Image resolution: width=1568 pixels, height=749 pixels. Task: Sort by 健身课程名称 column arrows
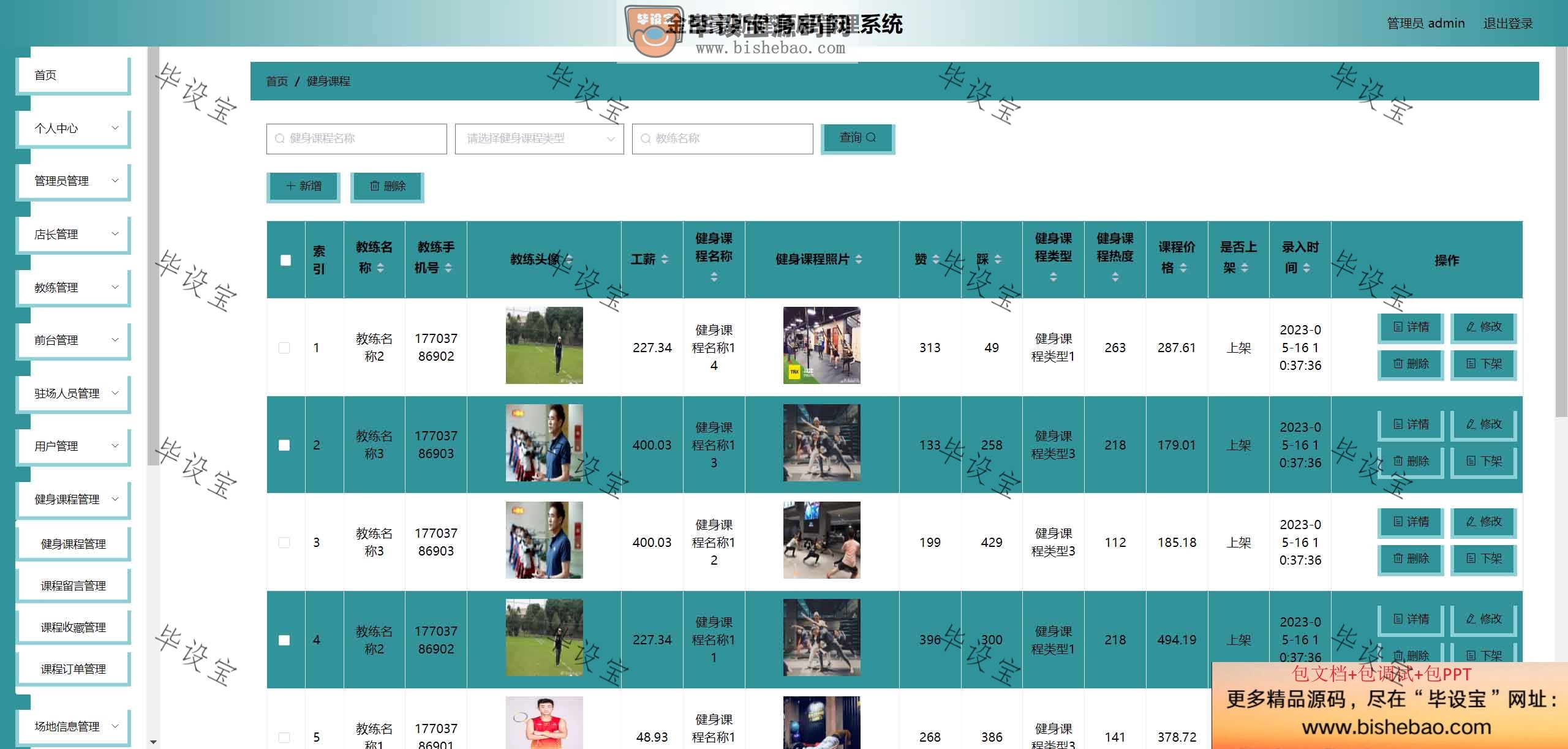pyautogui.click(x=714, y=277)
